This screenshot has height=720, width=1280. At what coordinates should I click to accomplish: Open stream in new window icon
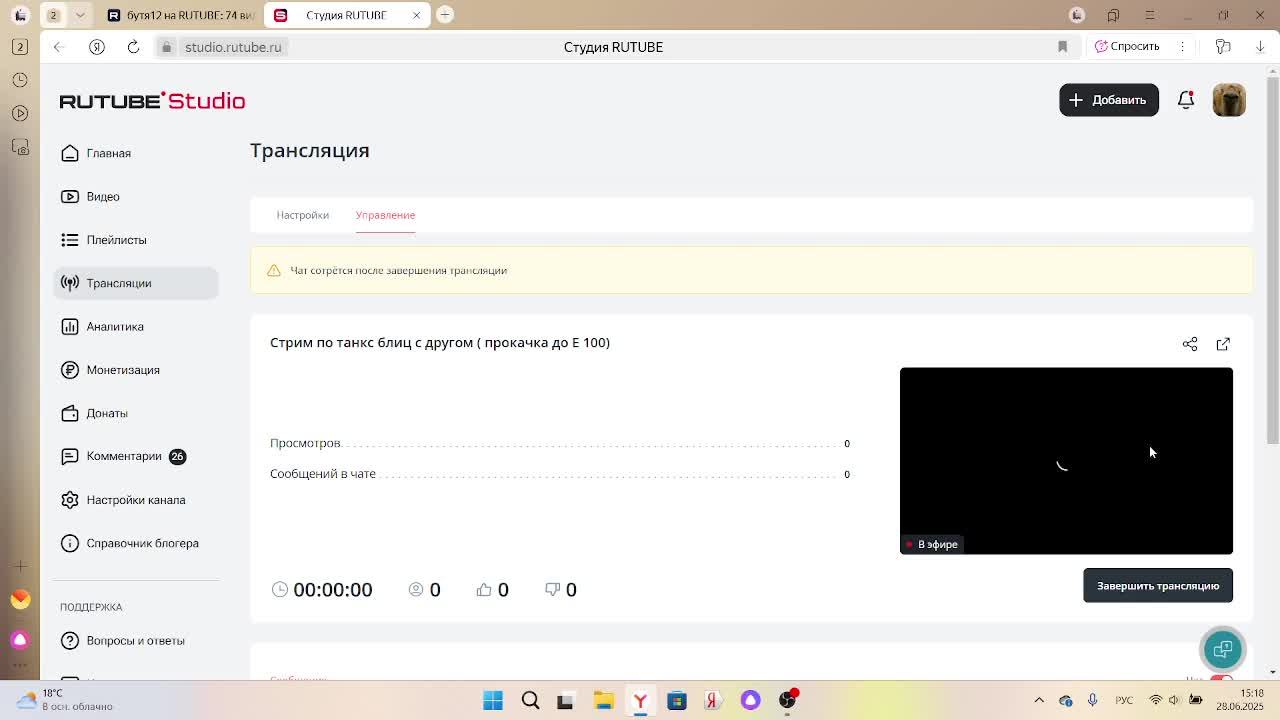(x=1223, y=344)
